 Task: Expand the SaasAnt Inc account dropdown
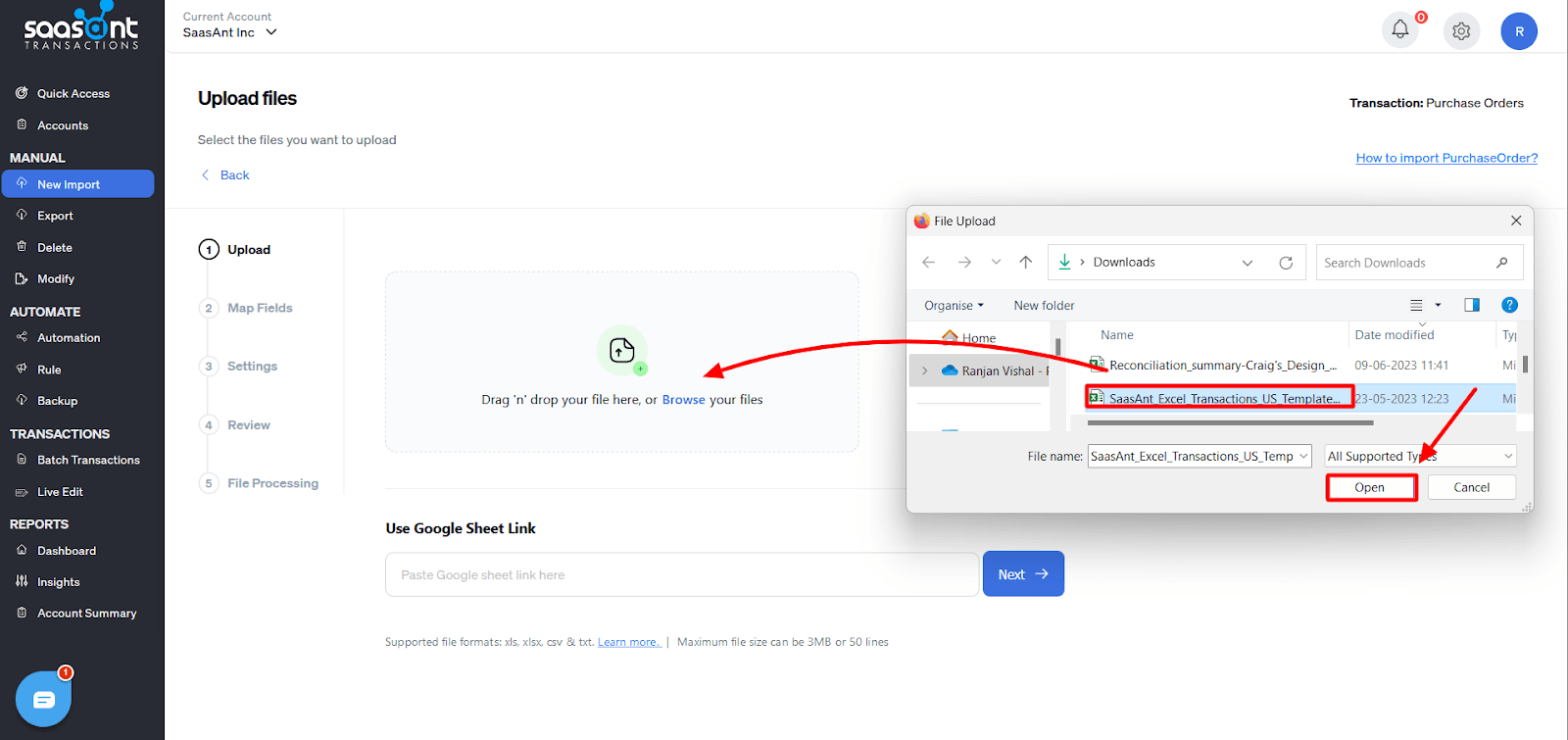pos(271,32)
